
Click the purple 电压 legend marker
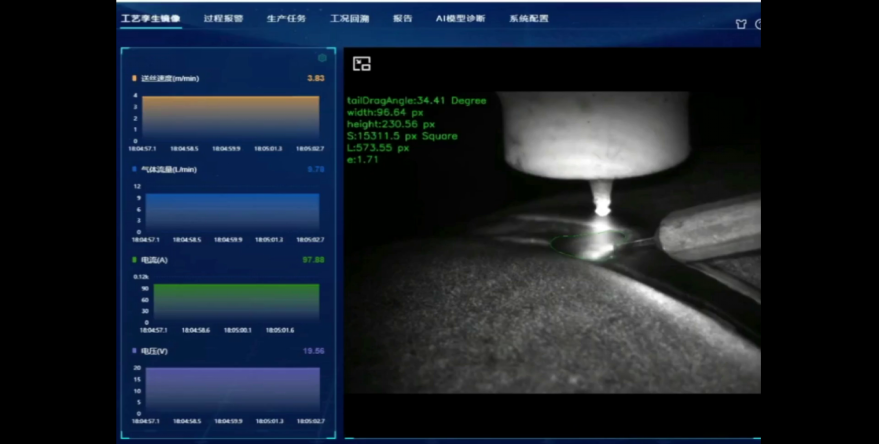click(134, 351)
